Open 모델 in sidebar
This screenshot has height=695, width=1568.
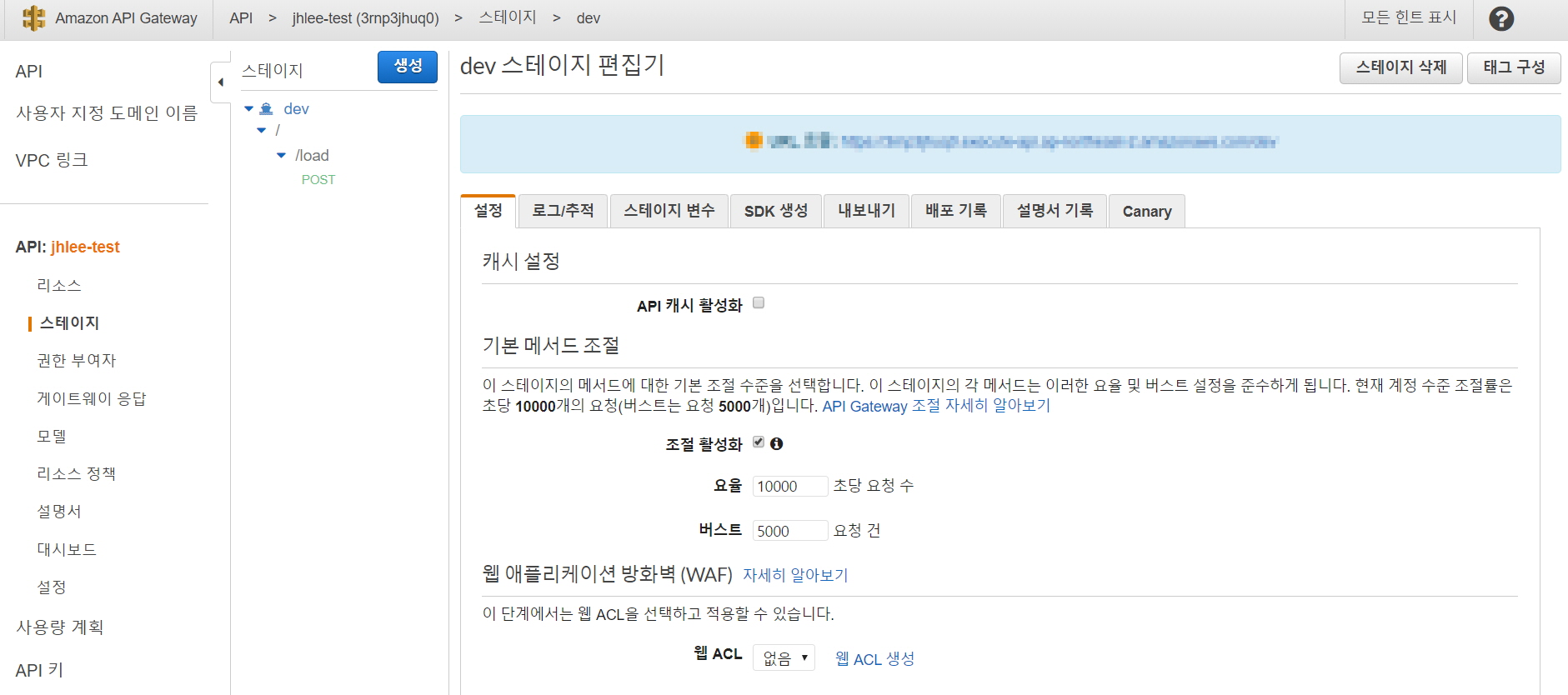(52, 437)
